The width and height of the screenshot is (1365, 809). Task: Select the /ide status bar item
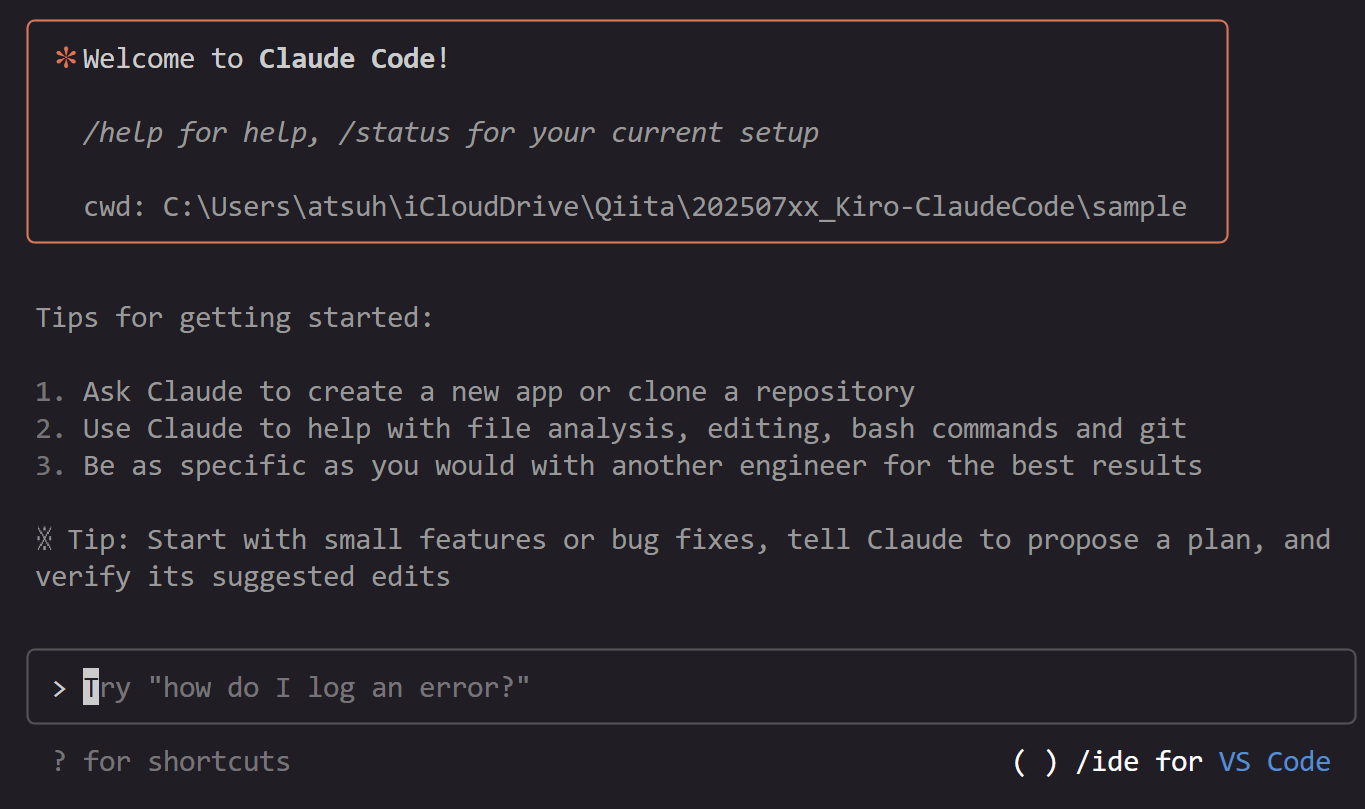click(x=1107, y=761)
